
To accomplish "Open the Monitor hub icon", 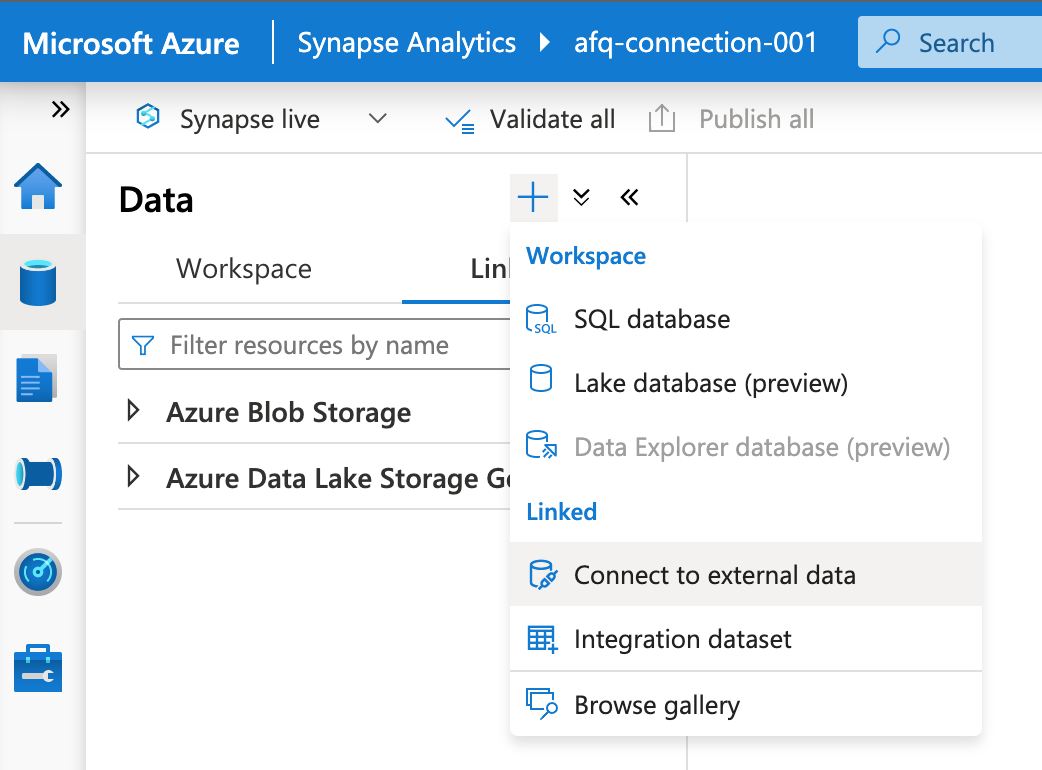I will tap(37, 572).
